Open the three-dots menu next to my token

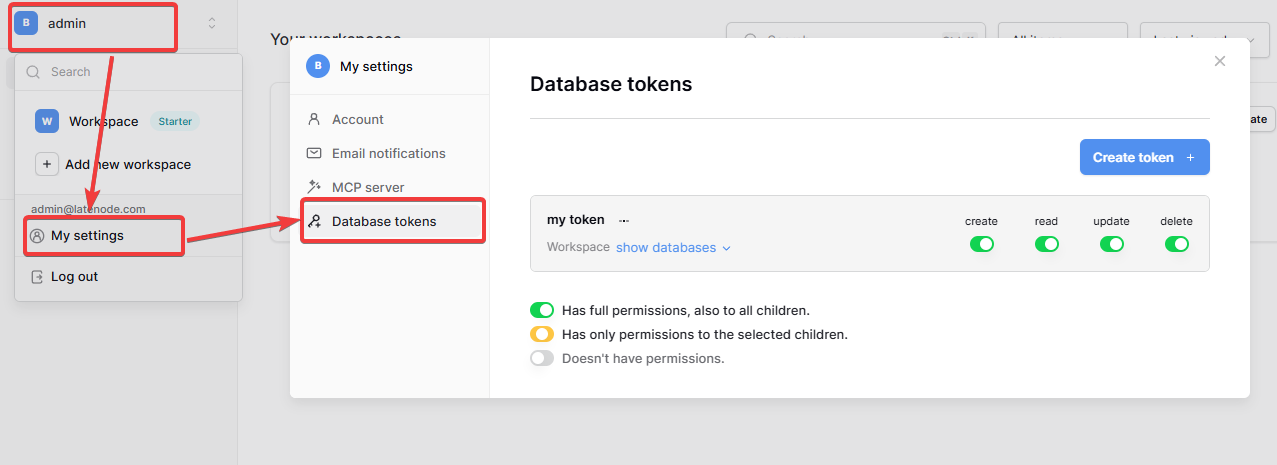[623, 220]
